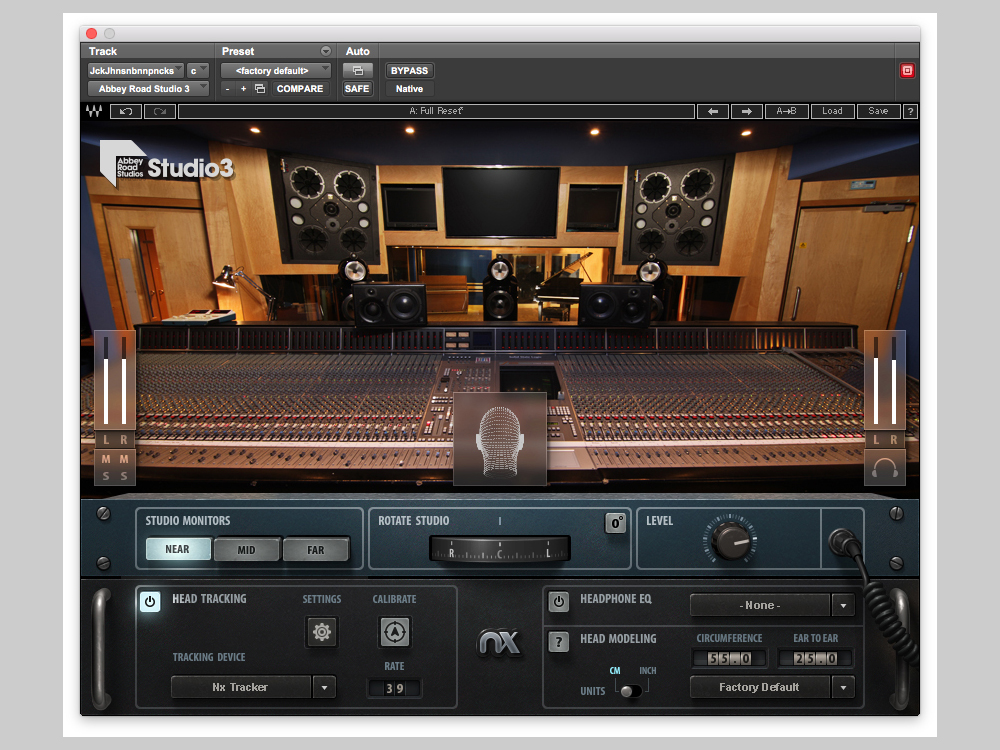
Task: Click the Save button
Action: pos(878,112)
